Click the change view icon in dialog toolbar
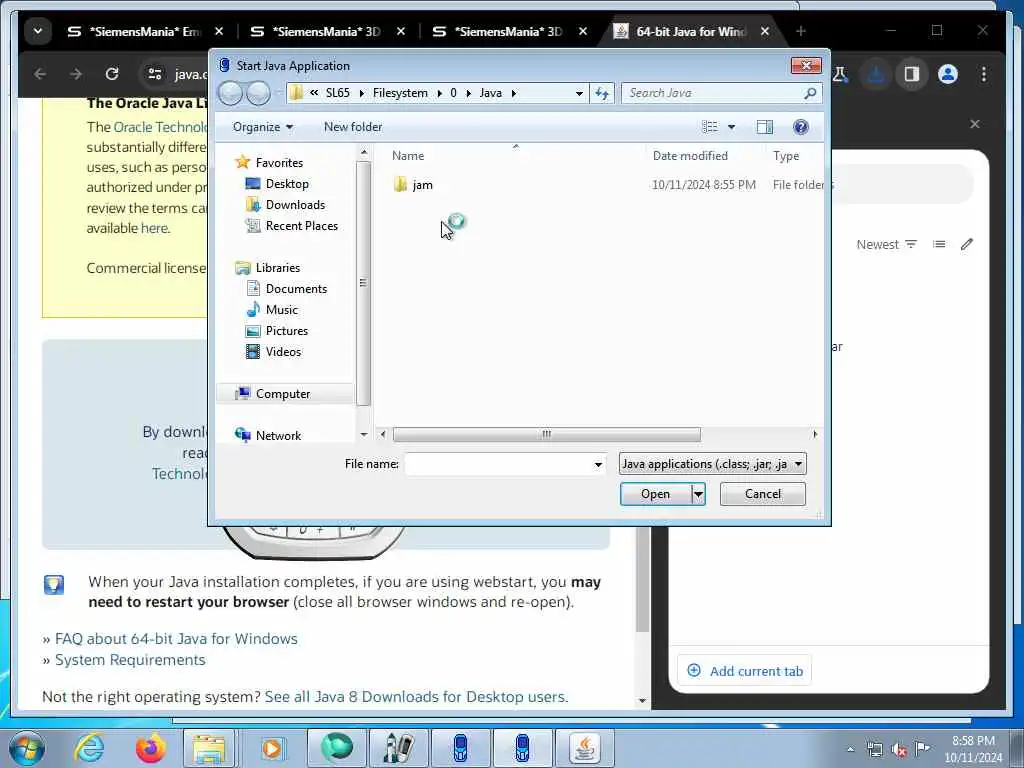This screenshot has width=1024, height=768. click(x=710, y=127)
